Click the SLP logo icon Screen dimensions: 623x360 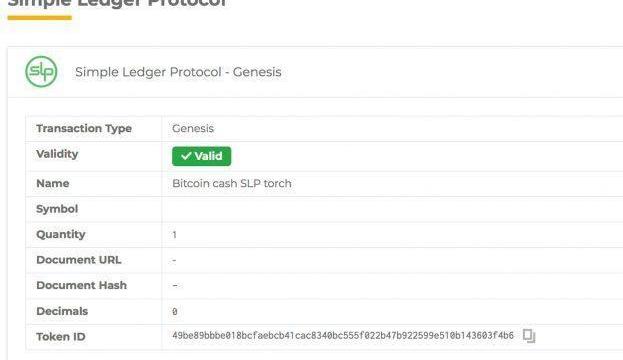point(41,72)
